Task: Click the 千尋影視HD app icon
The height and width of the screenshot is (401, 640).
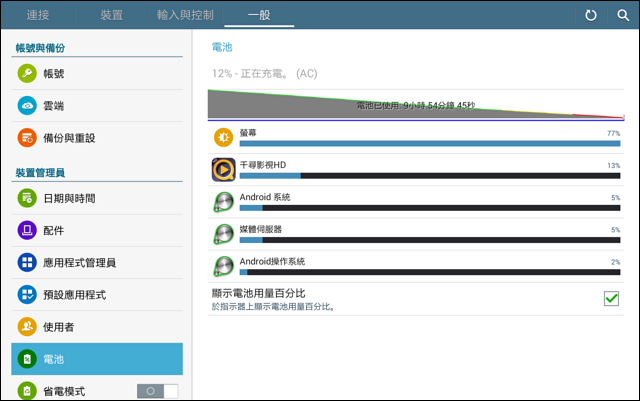Action: pos(223,169)
